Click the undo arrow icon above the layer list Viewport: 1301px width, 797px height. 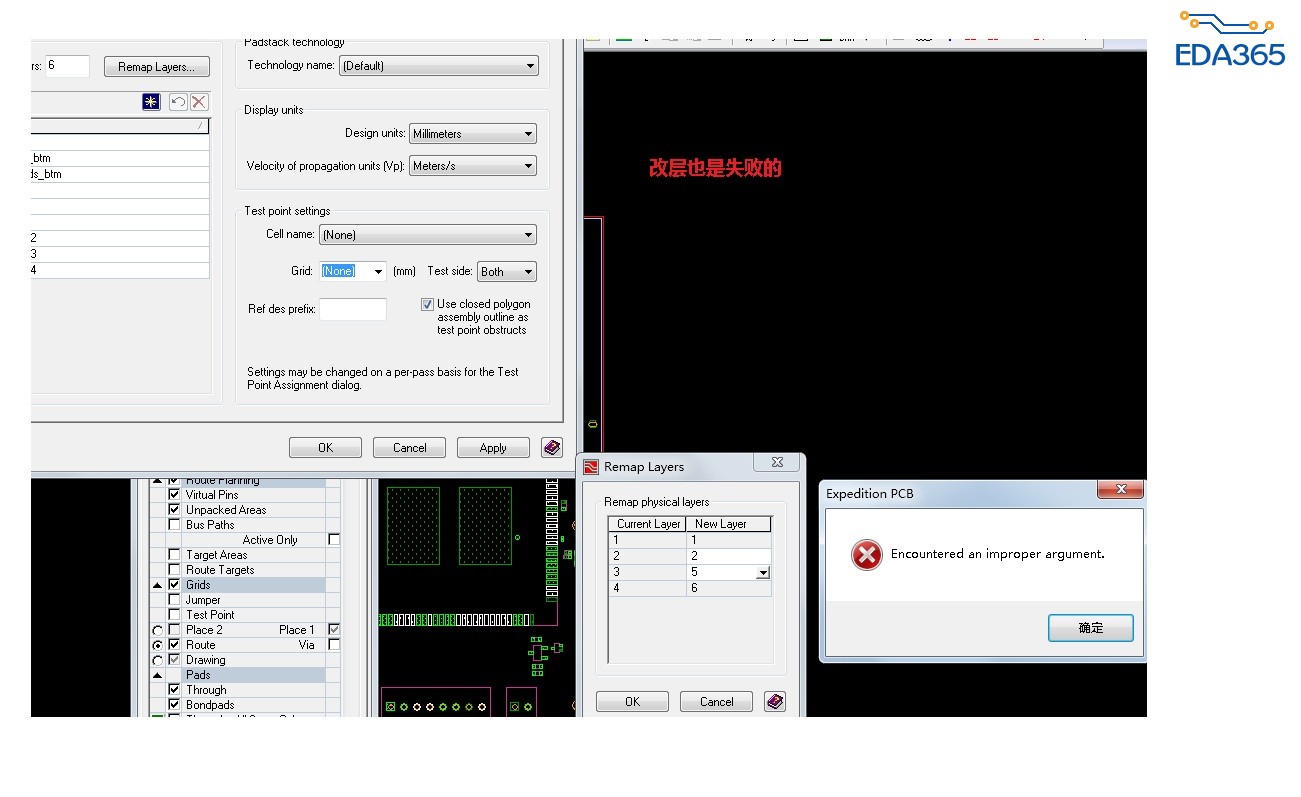(178, 102)
